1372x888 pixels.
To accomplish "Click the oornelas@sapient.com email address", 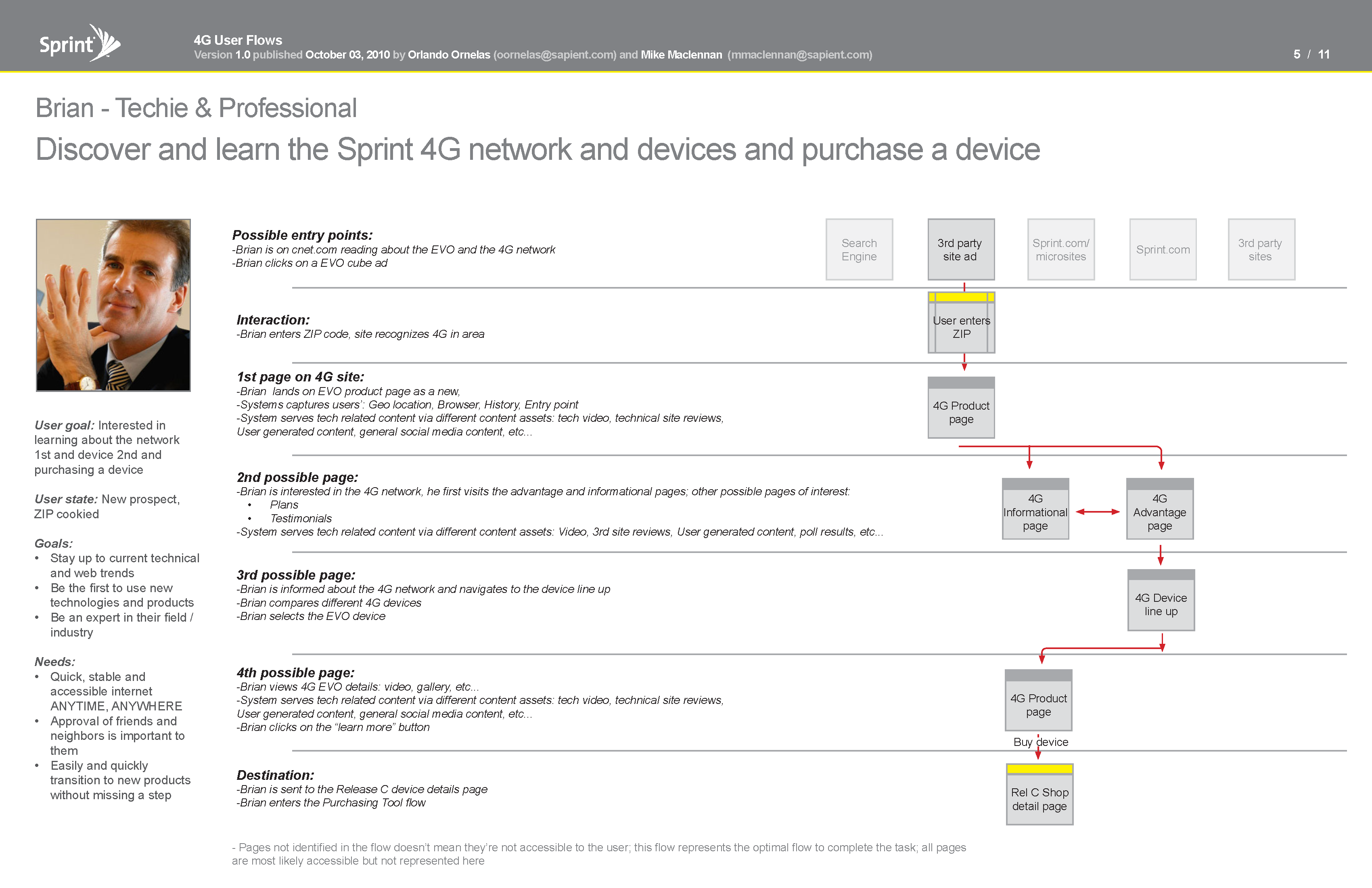I will pyautogui.click(x=554, y=55).
